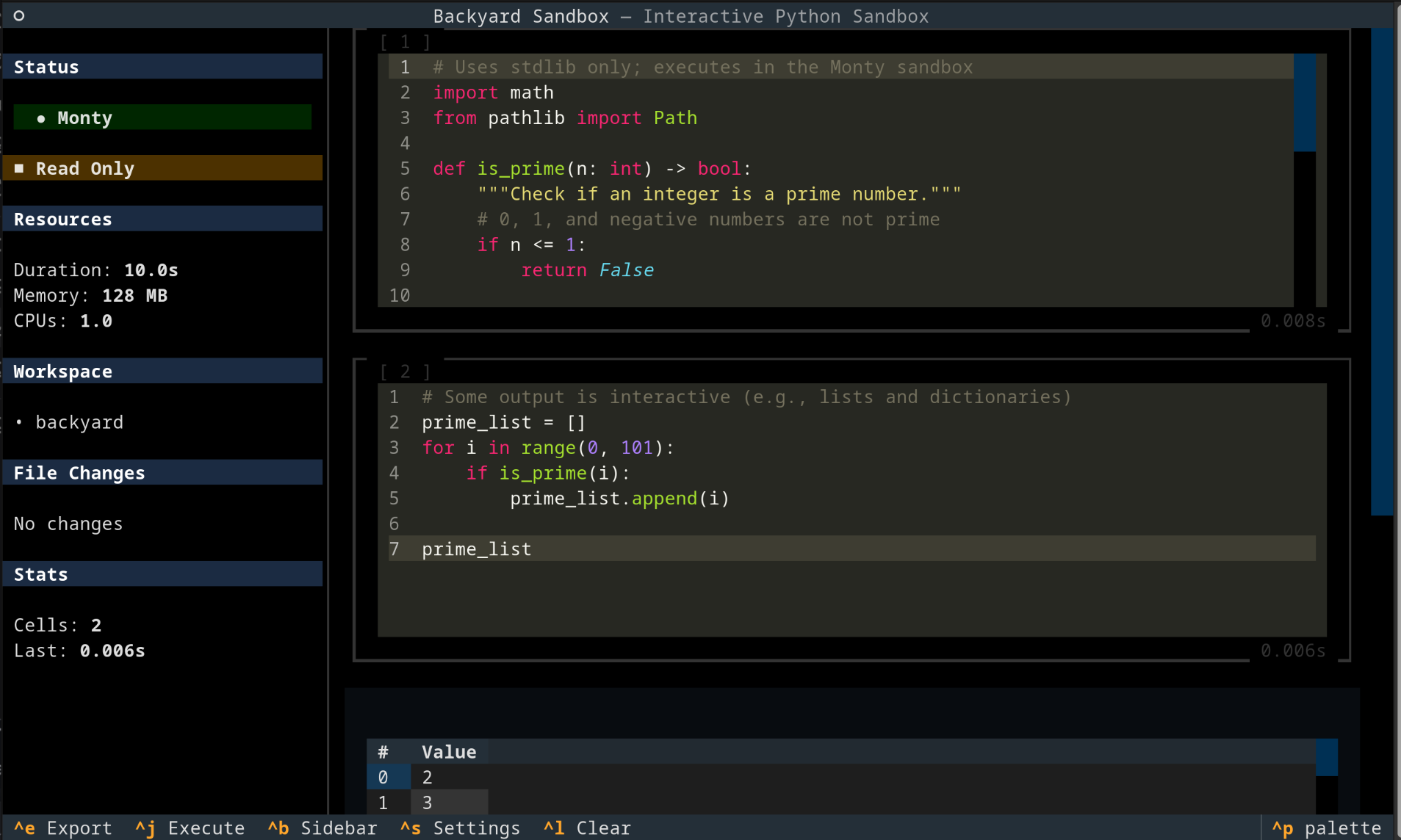Click the 0.006s timing of cell 2
1401x840 pixels.
coord(1293,651)
